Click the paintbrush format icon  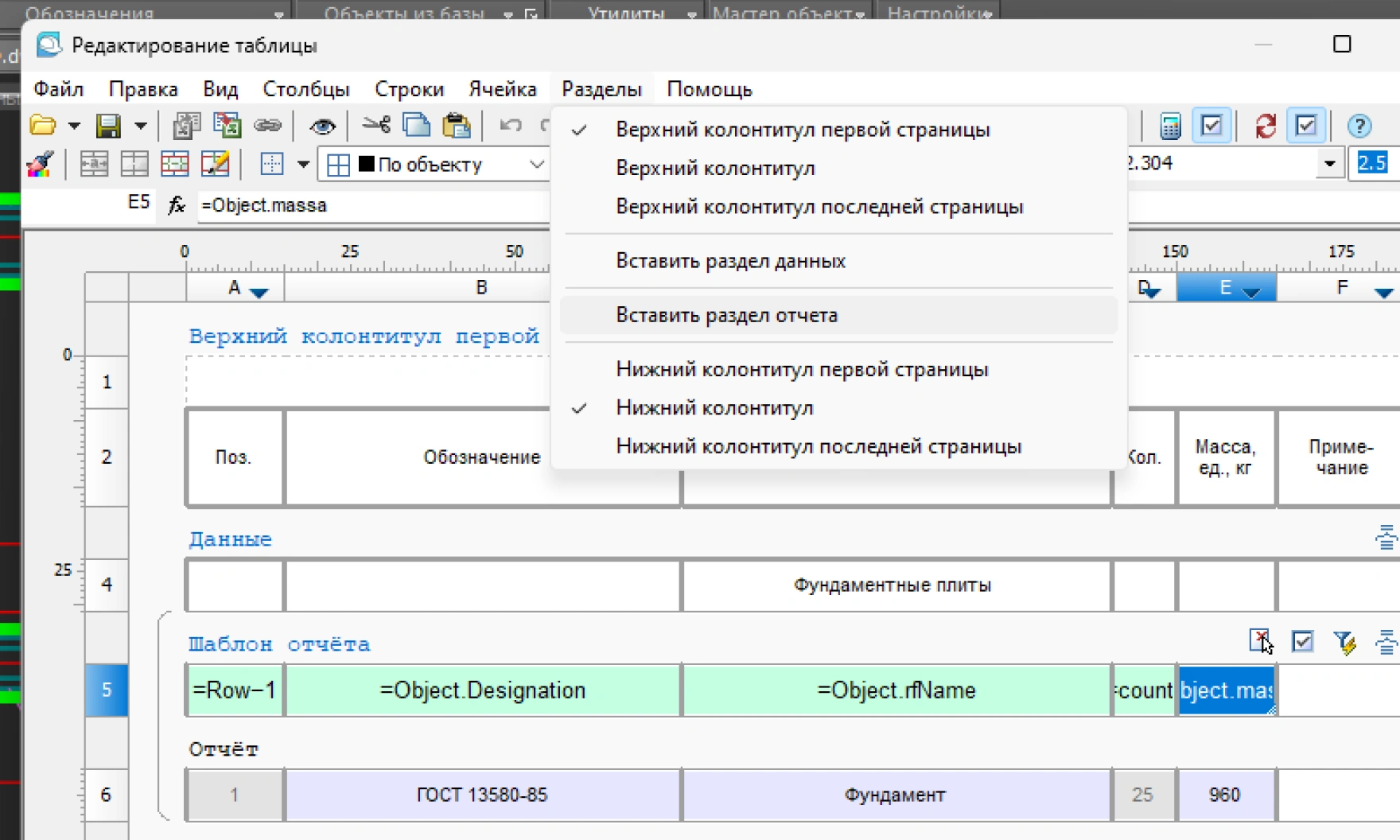point(40,165)
